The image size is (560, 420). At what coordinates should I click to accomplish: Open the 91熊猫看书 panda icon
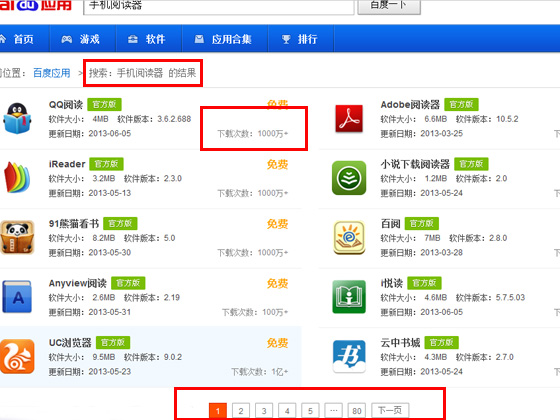pyautogui.click(x=17, y=237)
